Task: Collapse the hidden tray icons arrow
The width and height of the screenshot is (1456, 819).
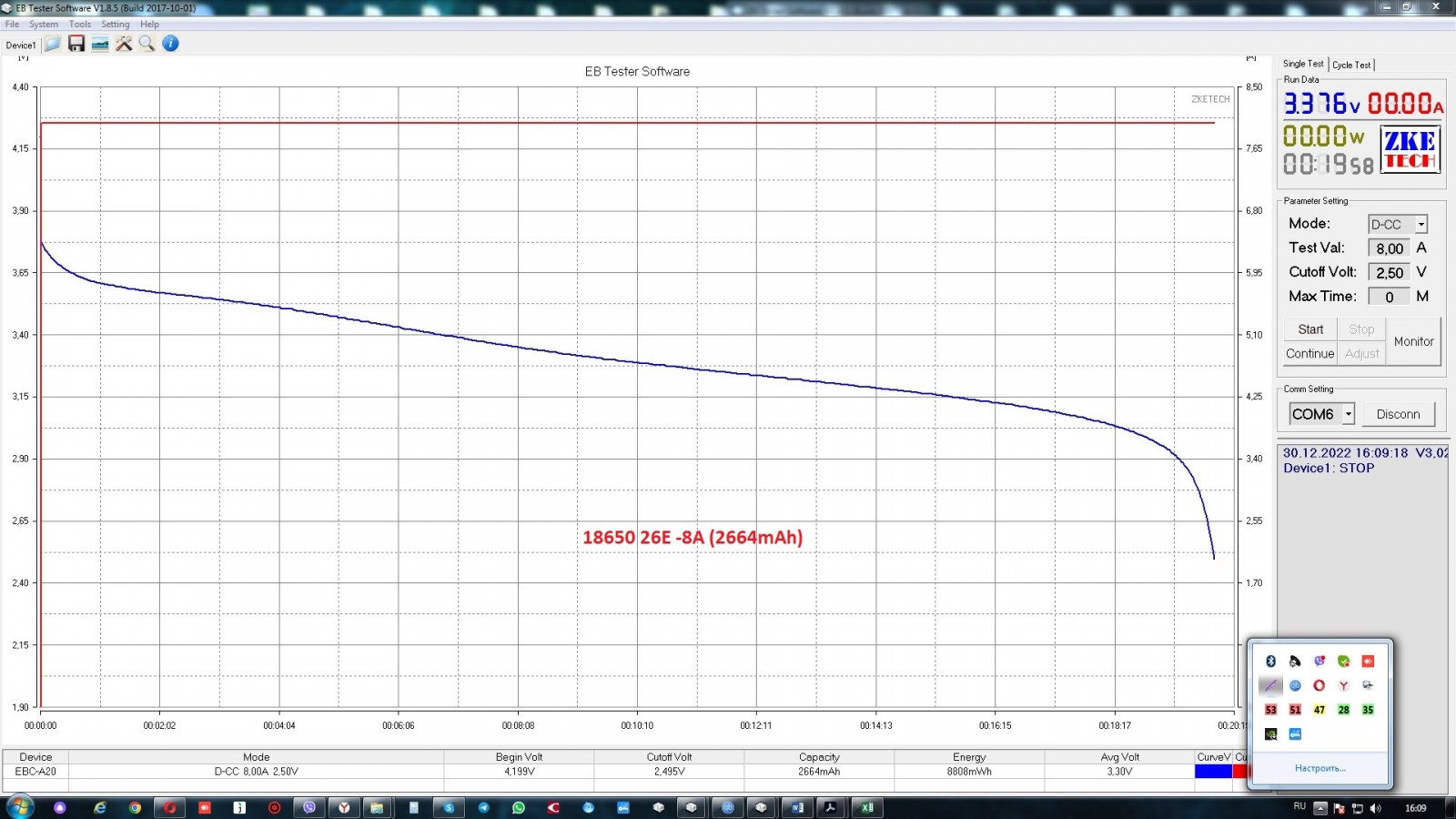Action: pos(1320,808)
